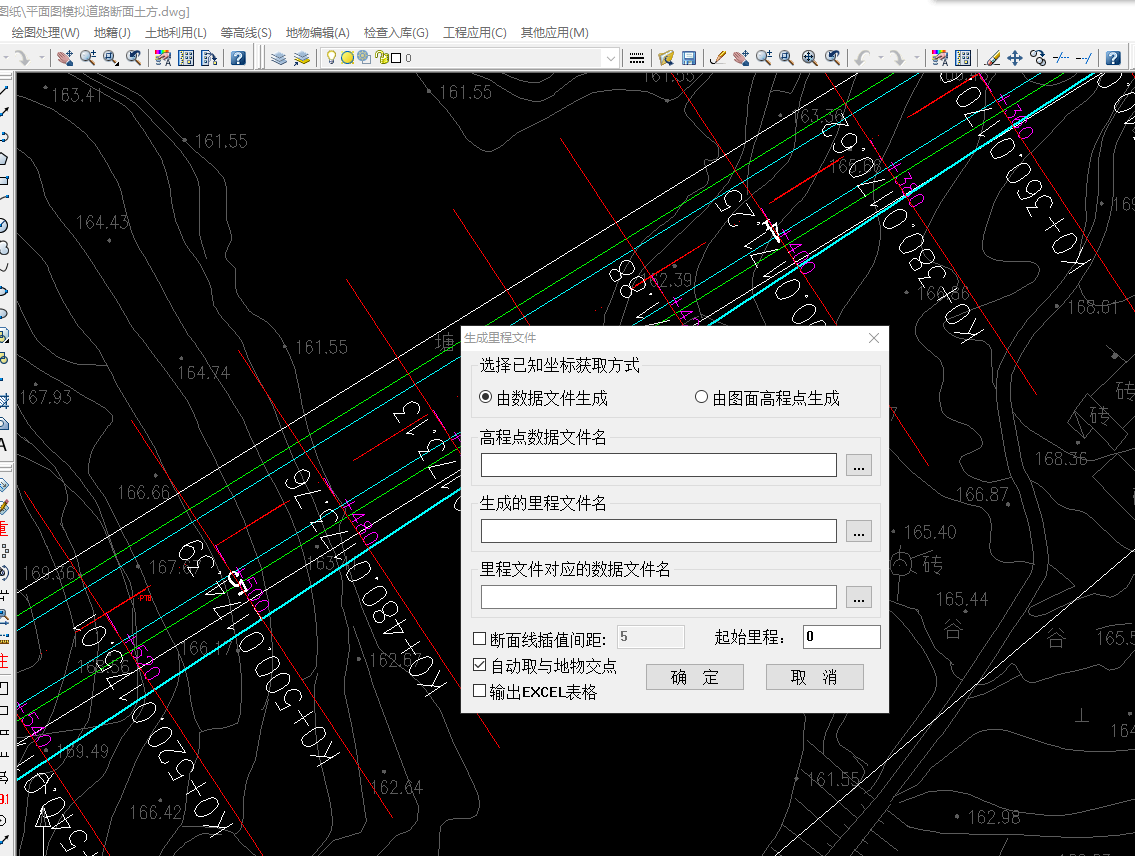The width and height of the screenshot is (1135, 856).
Task: Select '由图面高程点生成' radio option
Action: pos(701,397)
